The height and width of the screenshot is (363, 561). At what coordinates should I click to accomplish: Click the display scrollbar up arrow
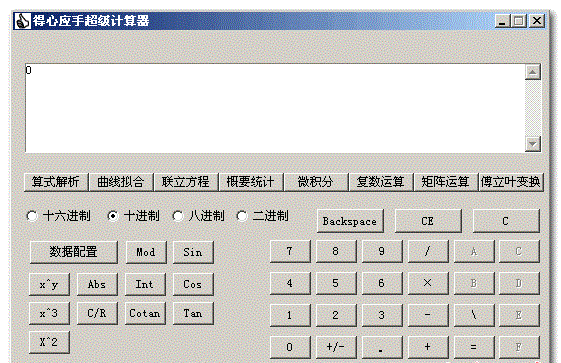click(533, 72)
